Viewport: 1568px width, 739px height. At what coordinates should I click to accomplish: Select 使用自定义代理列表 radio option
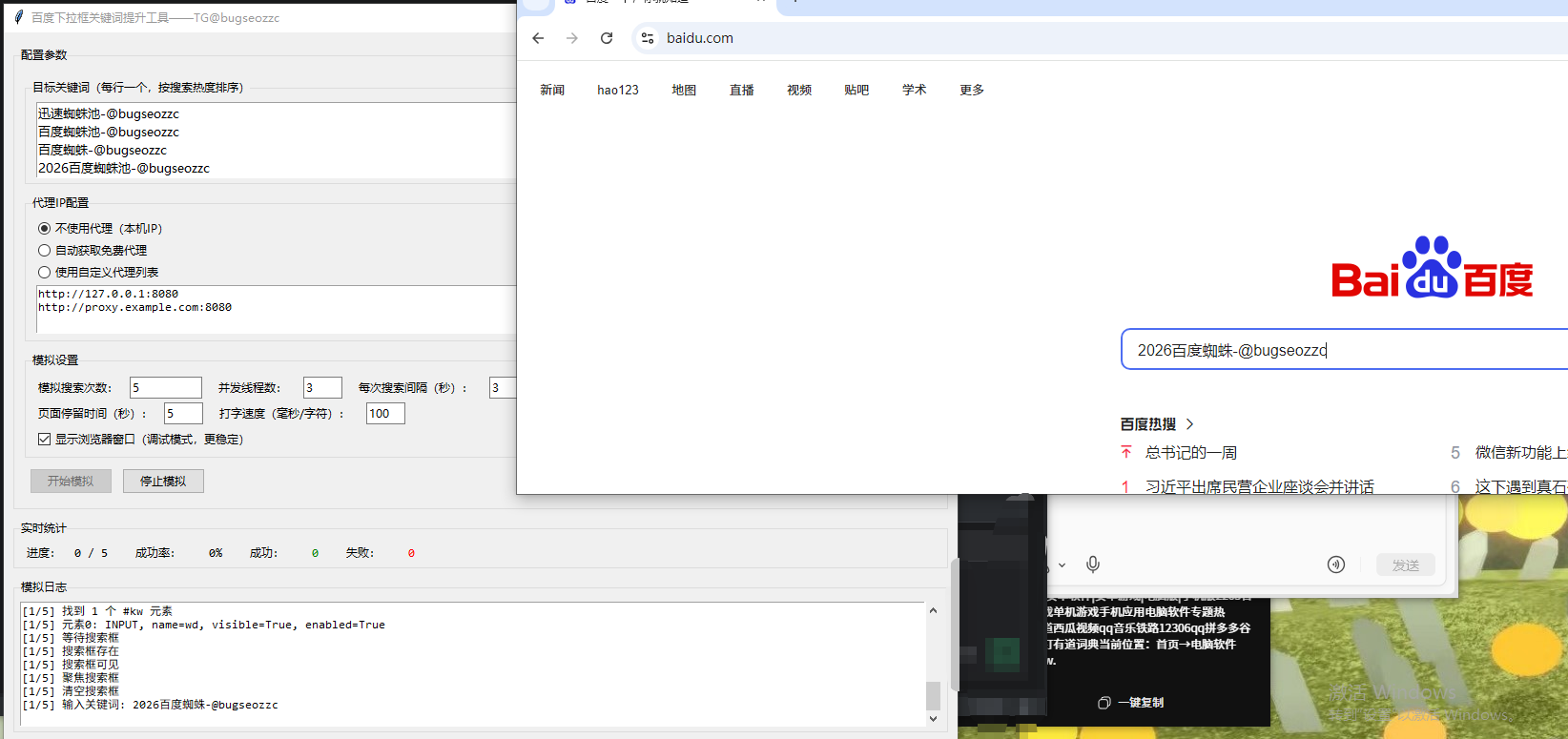(44, 273)
